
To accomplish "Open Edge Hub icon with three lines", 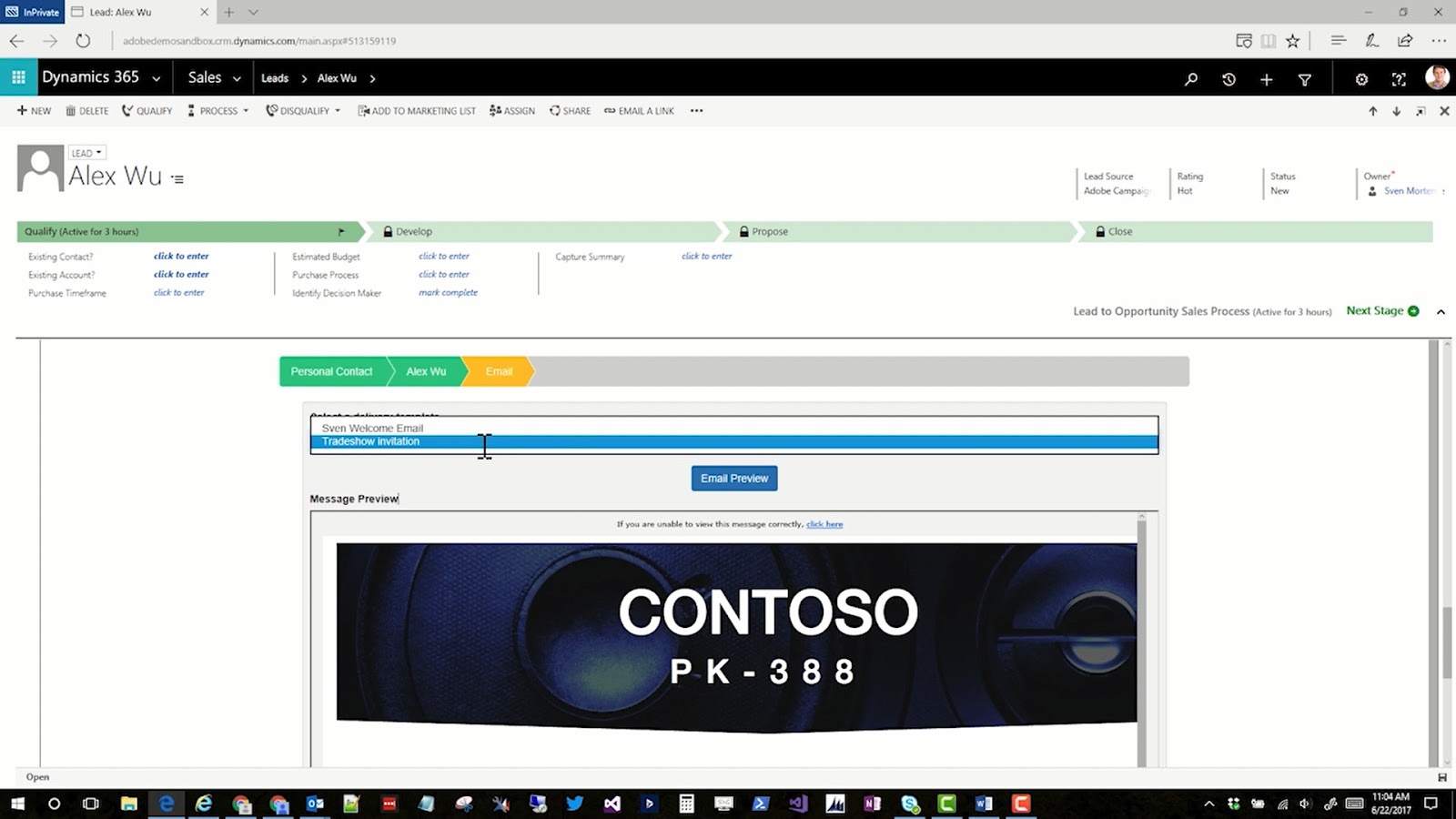I will pyautogui.click(x=1338, y=41).
